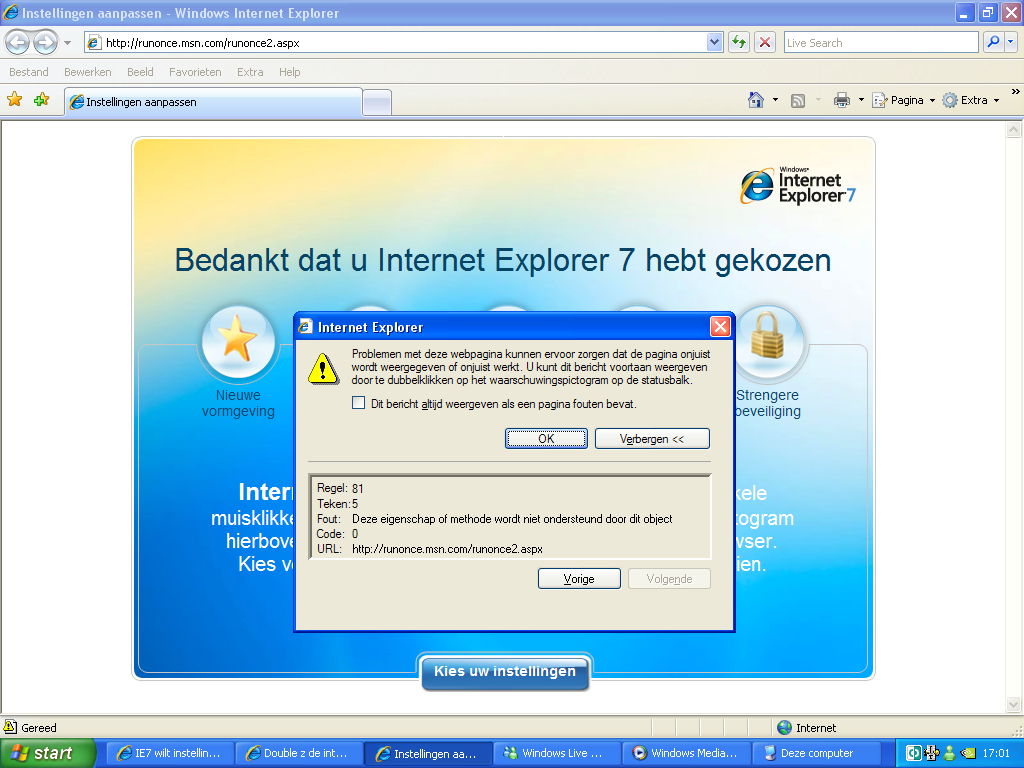Click the Live Search magnifier icon
1024x768 pixels.
click(x=993, y=42)
